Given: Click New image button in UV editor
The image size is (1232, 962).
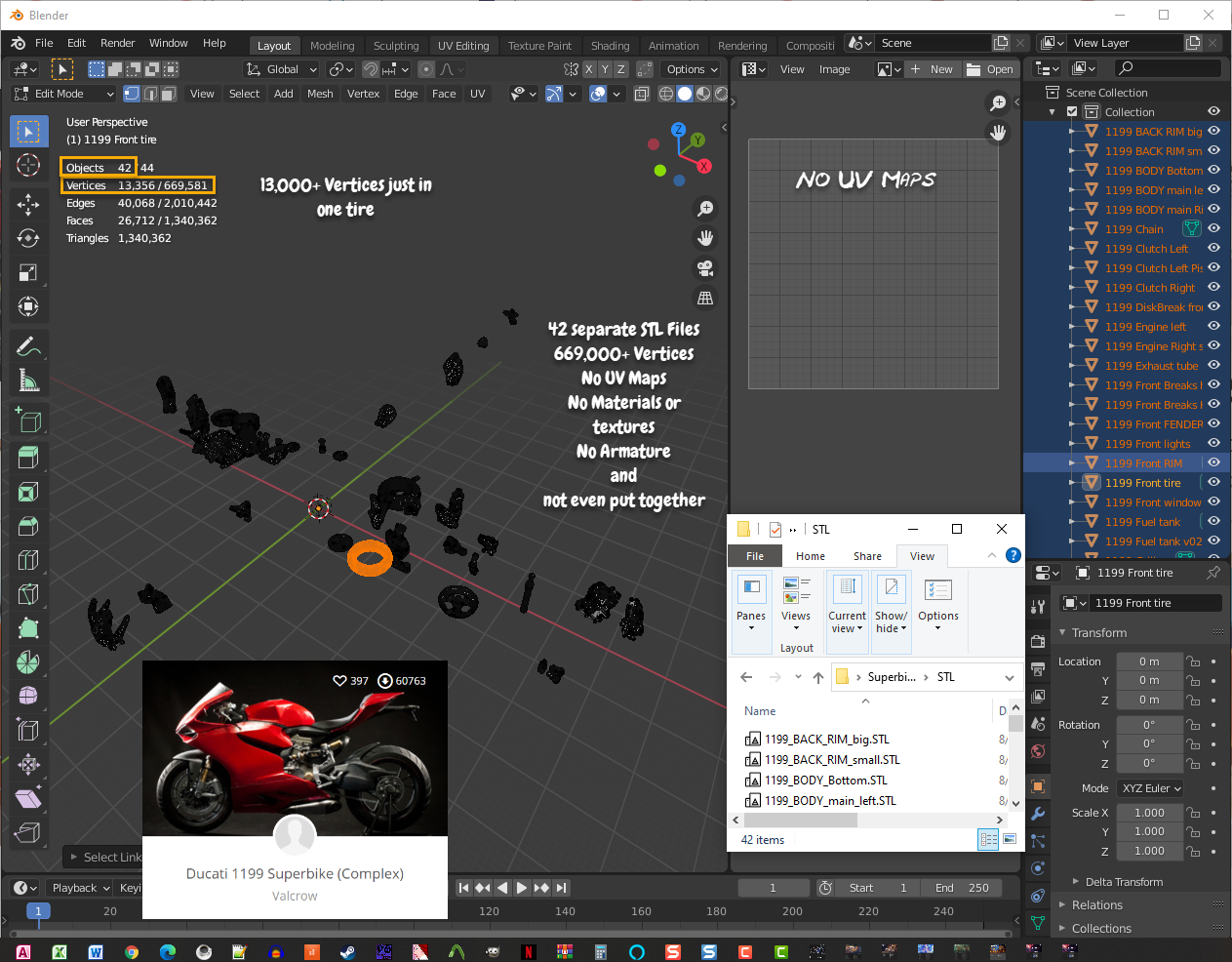Looking at the screenshot, I should pos(932,69).
